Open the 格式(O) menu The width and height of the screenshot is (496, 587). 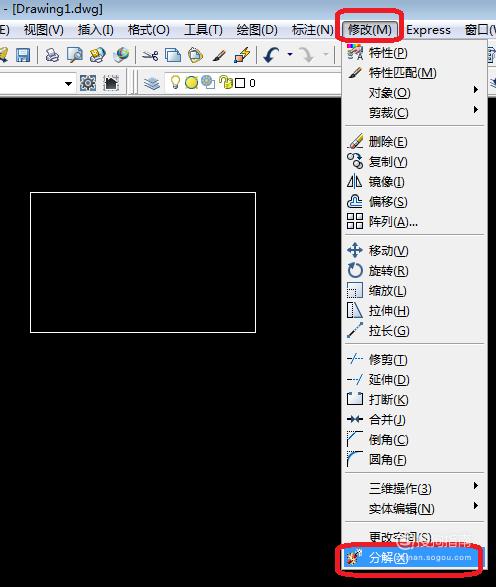149,30
